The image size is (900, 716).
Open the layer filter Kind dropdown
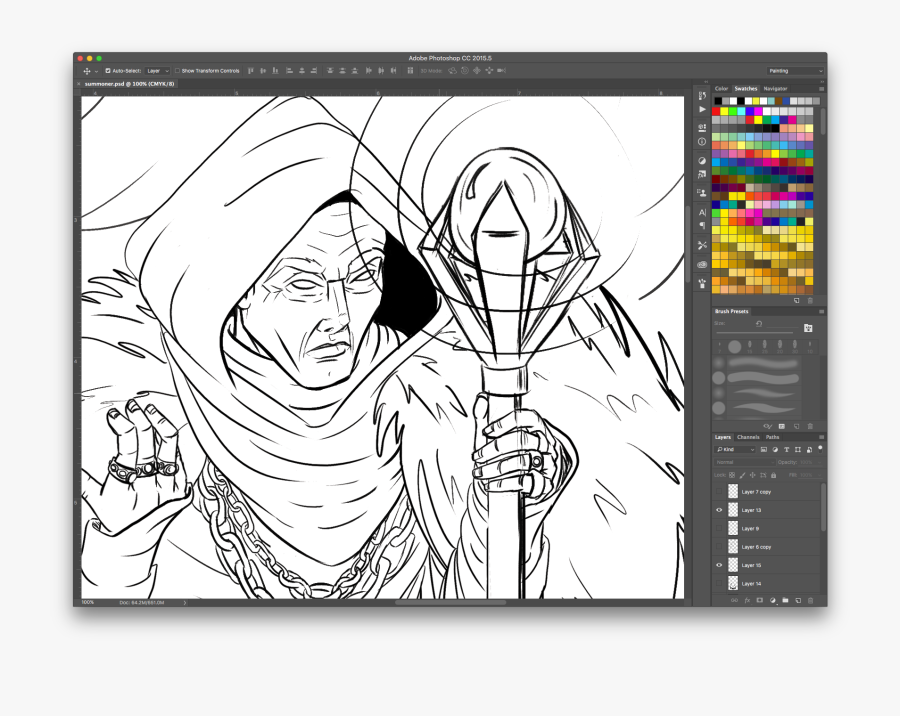(733, 448)
